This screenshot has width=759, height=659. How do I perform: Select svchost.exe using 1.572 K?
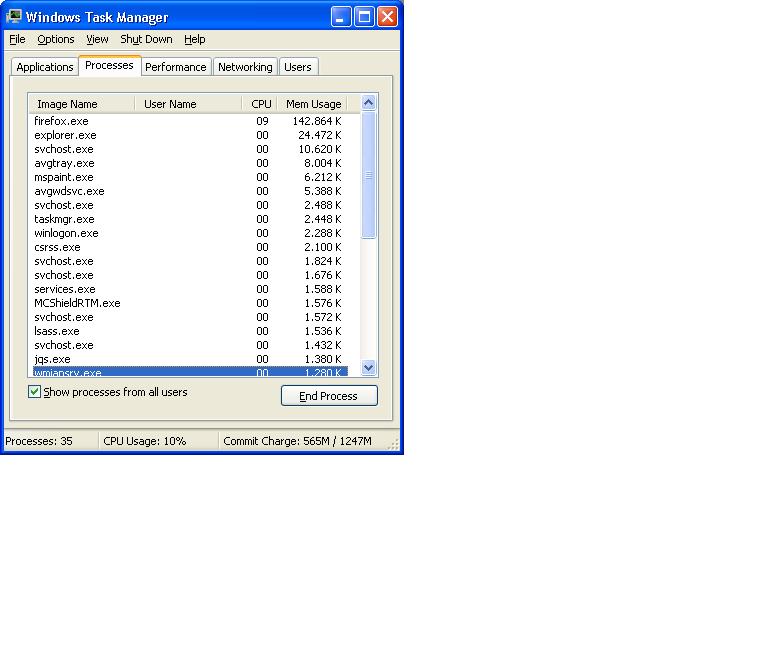tap(190, 318)
